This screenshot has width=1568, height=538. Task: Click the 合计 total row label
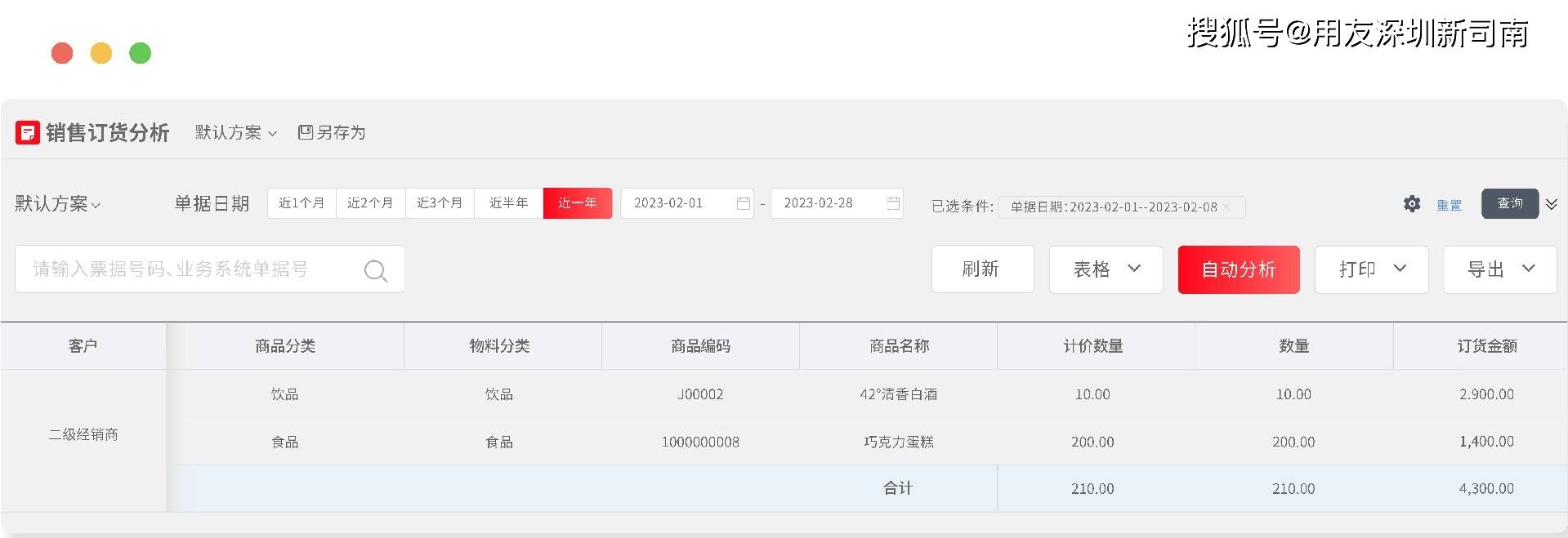coord(898,488)
